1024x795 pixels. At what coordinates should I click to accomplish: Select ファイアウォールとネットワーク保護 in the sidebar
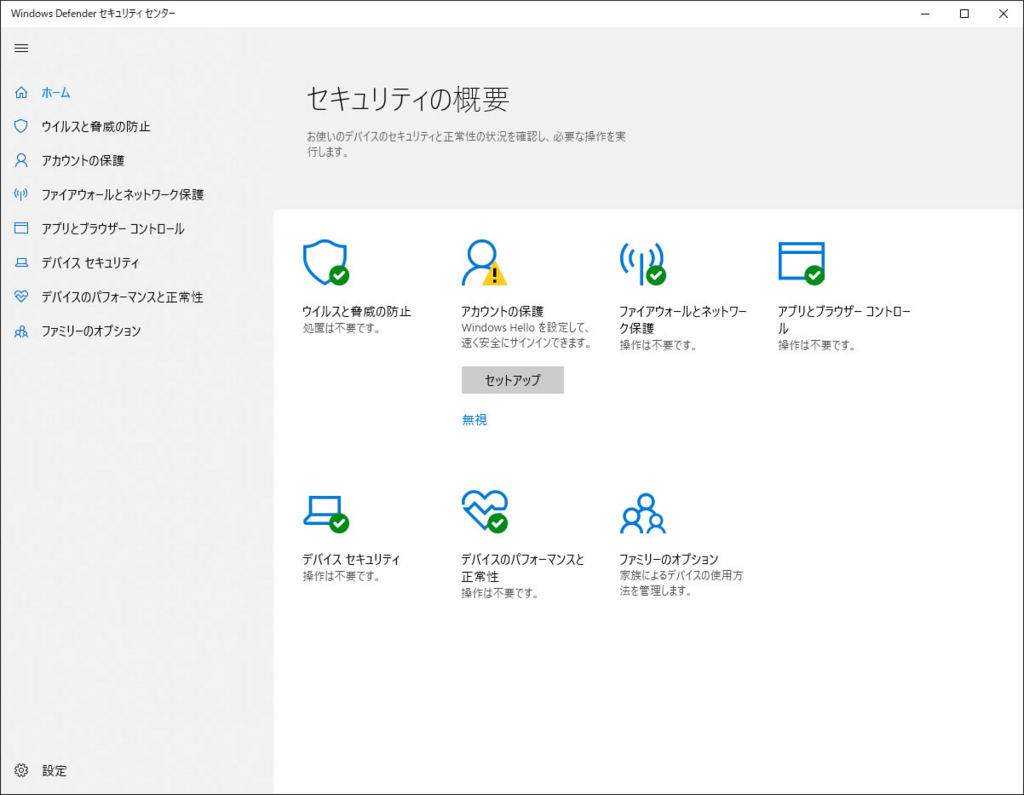point(123,195)
